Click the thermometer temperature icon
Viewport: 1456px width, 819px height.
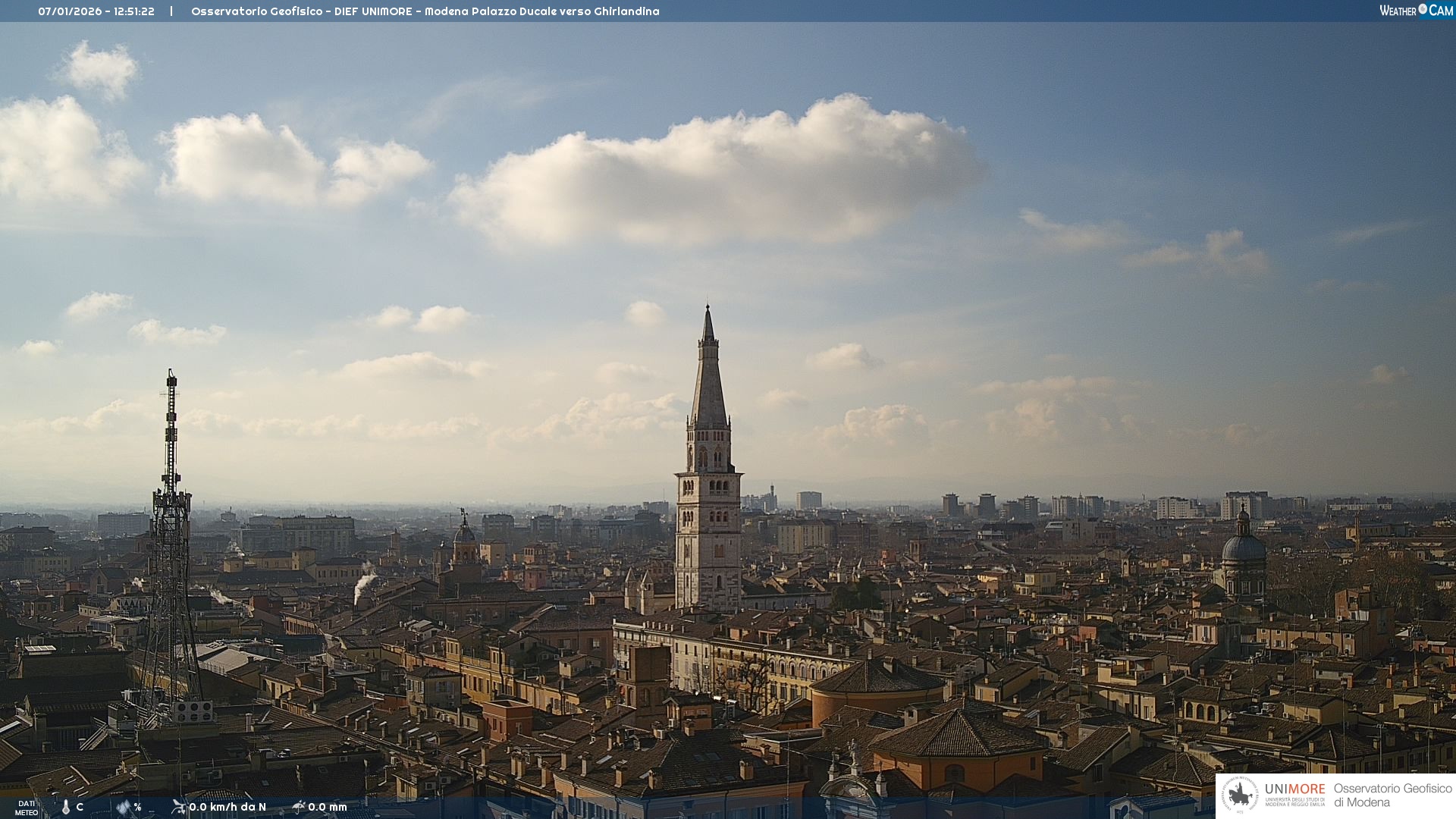66,808
